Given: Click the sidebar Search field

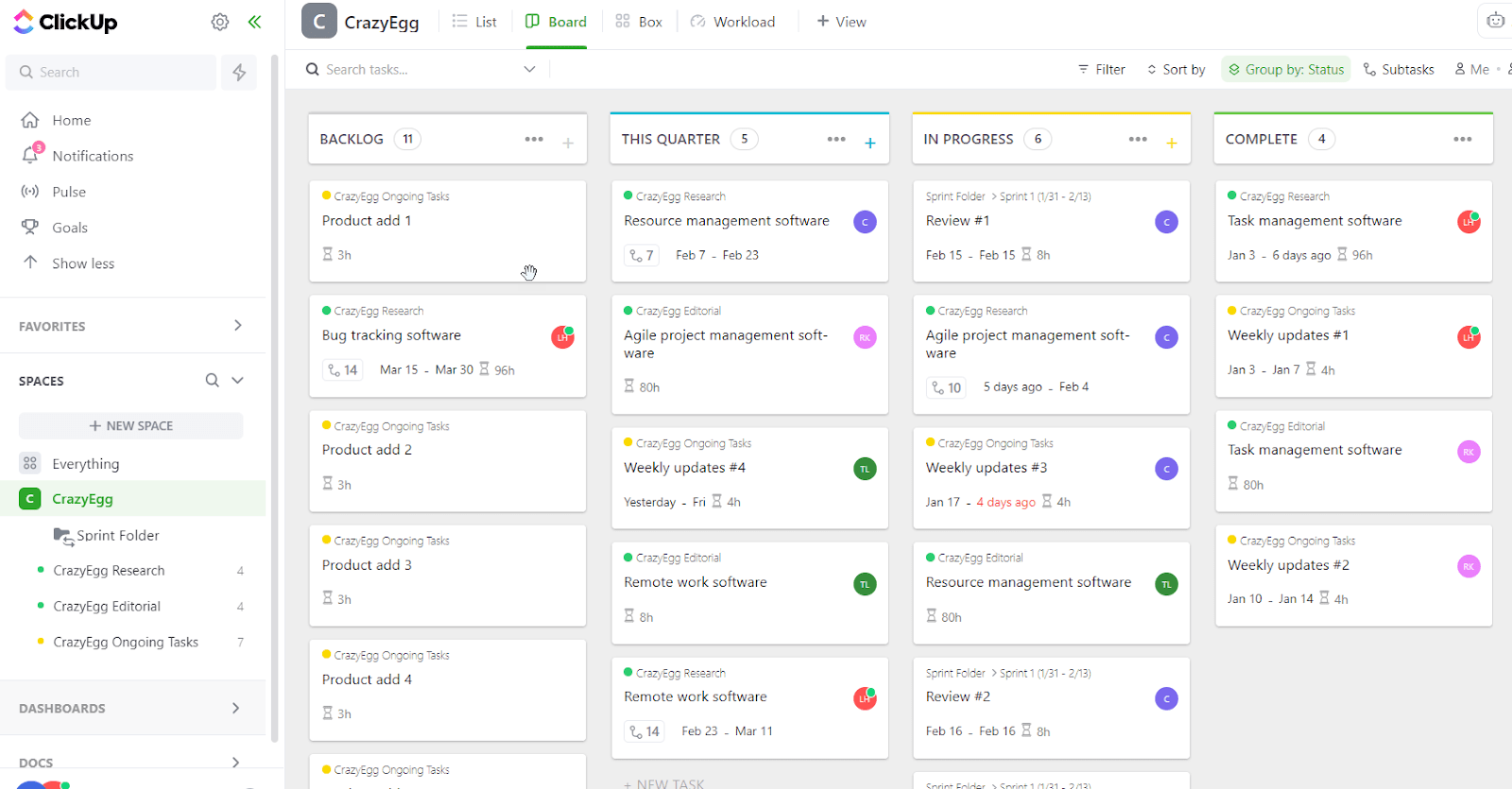Looking at the screenshot, I should pos(112,72).
